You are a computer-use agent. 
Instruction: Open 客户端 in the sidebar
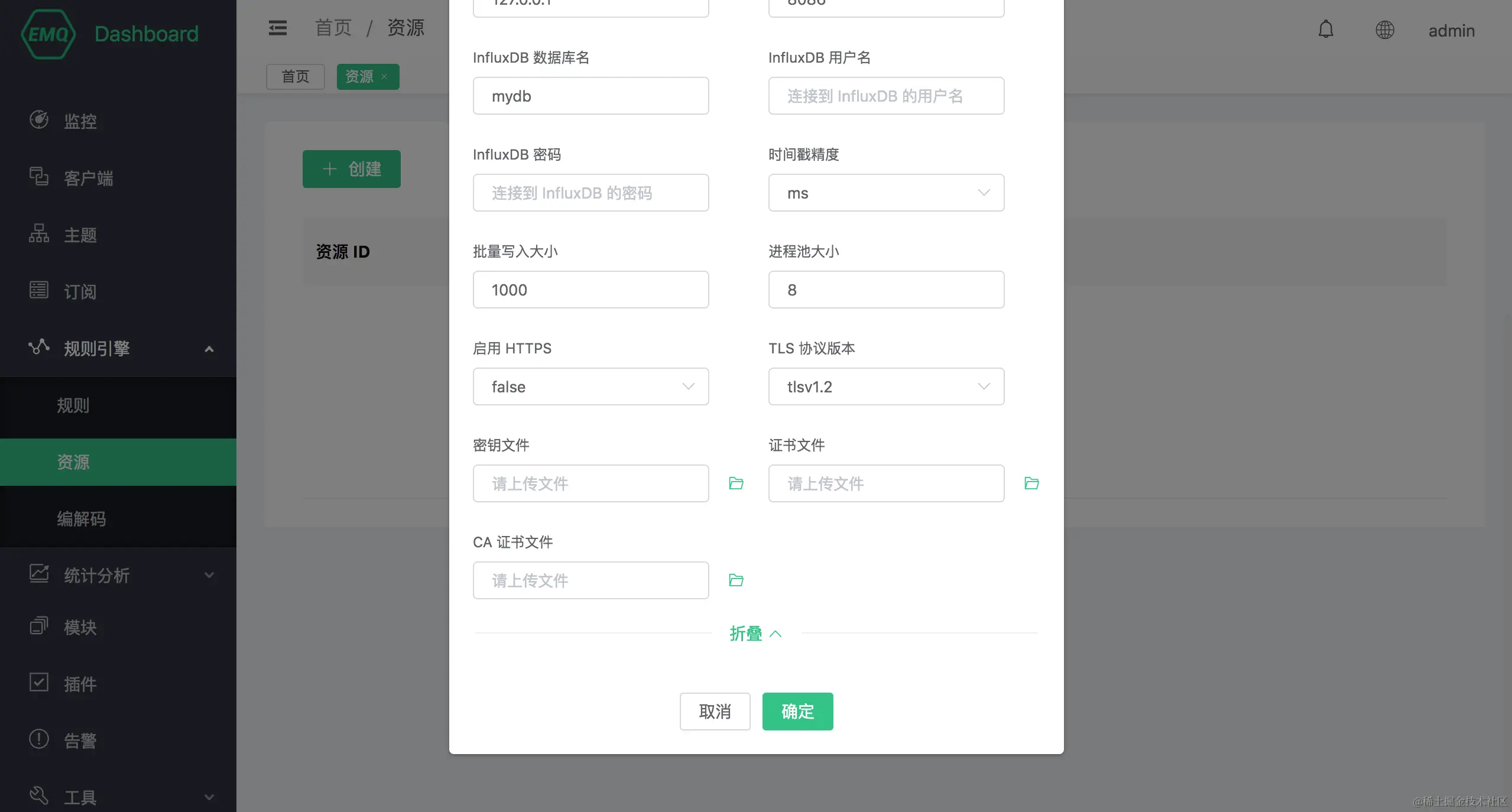click(87, 178)
